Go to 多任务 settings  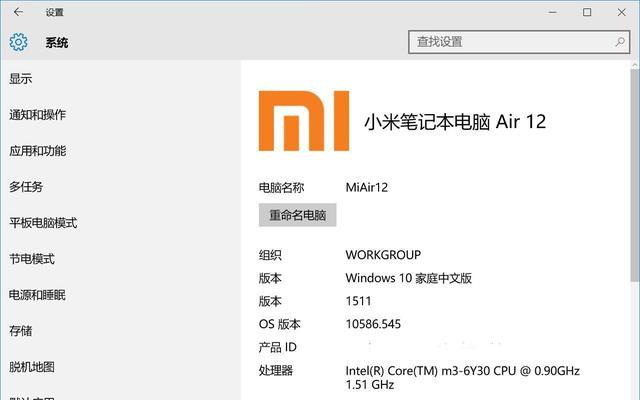coord(26,187)
